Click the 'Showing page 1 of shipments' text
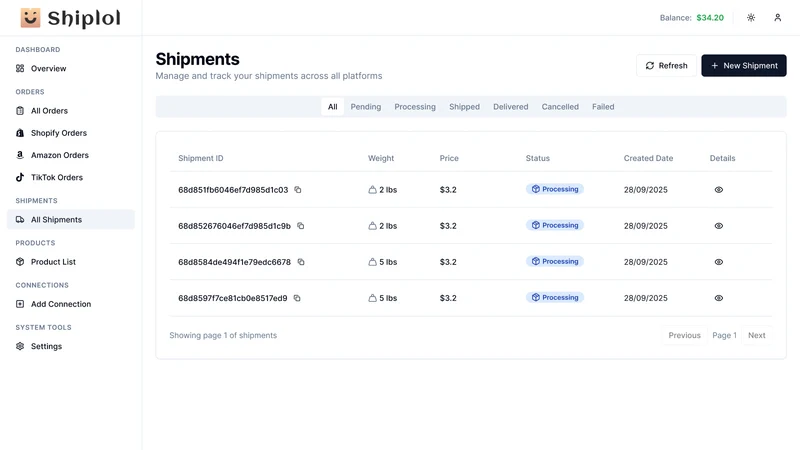The image size is (800, 450). coord(223,335)
